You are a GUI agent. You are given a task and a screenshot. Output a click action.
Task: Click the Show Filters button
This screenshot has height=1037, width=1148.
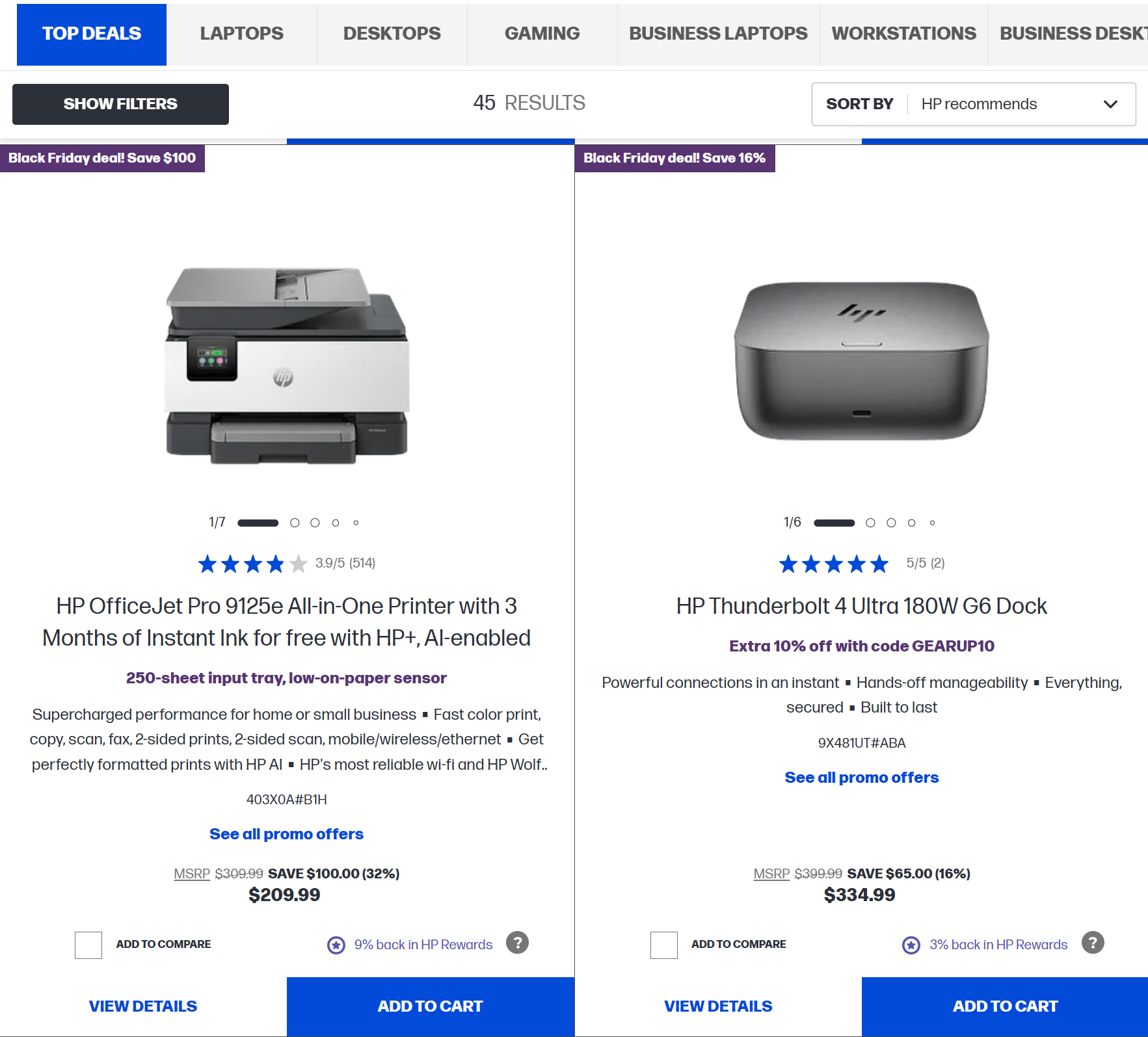(120, 104)
